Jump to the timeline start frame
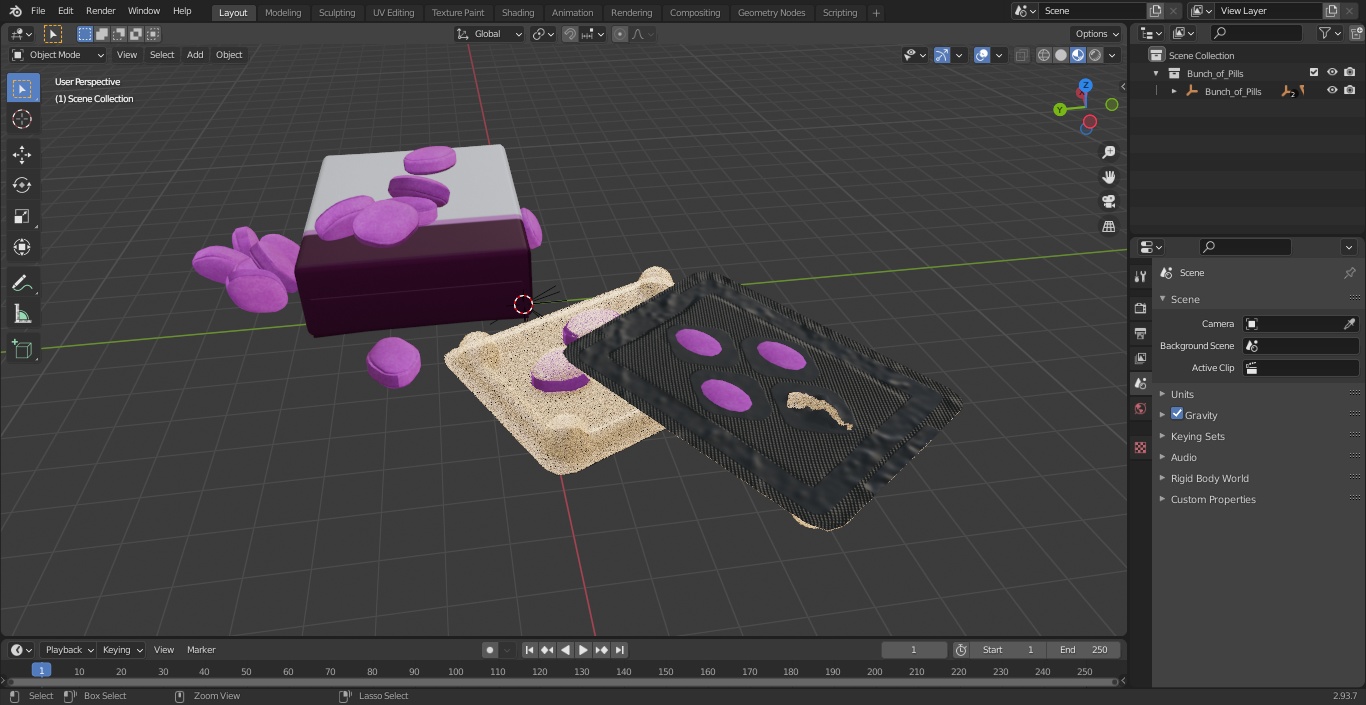 (x=530, y=650)
